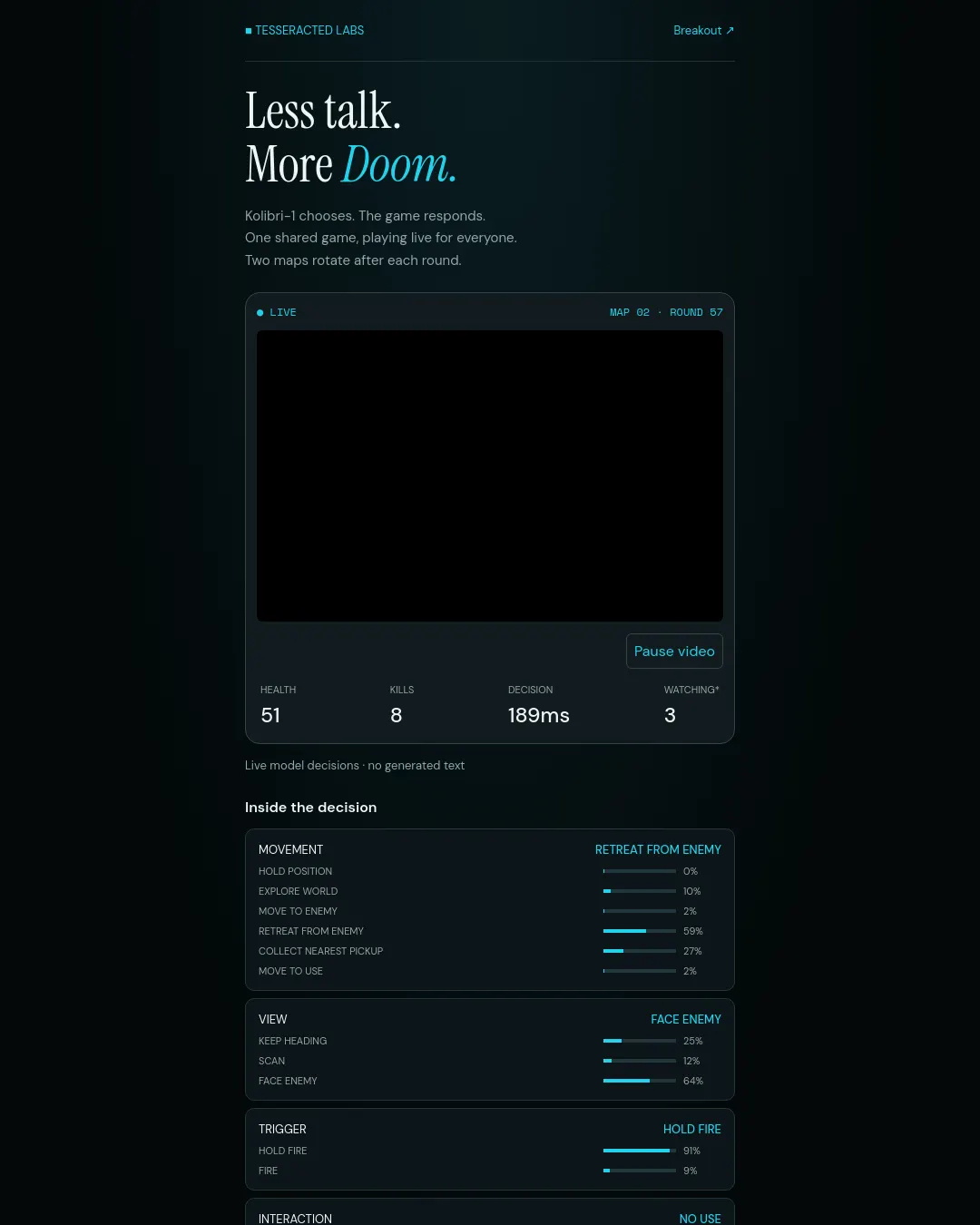980x1225 pixels.
Task: Click the COLLECT NEAREST PICKUP row label
Action: 320,951
